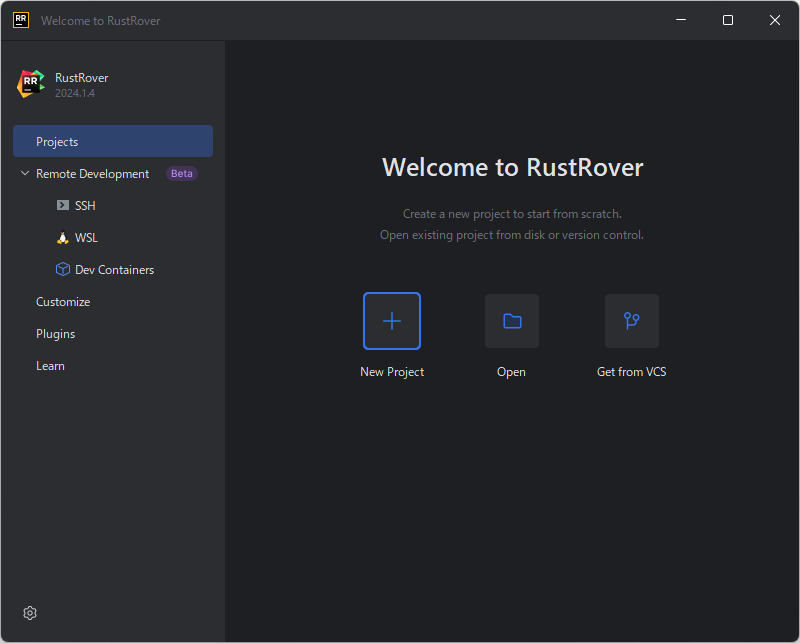This screenshot has height=643, width=800.
Task: Click the RustRover icon in the title bar
Action: pos(20,20)
